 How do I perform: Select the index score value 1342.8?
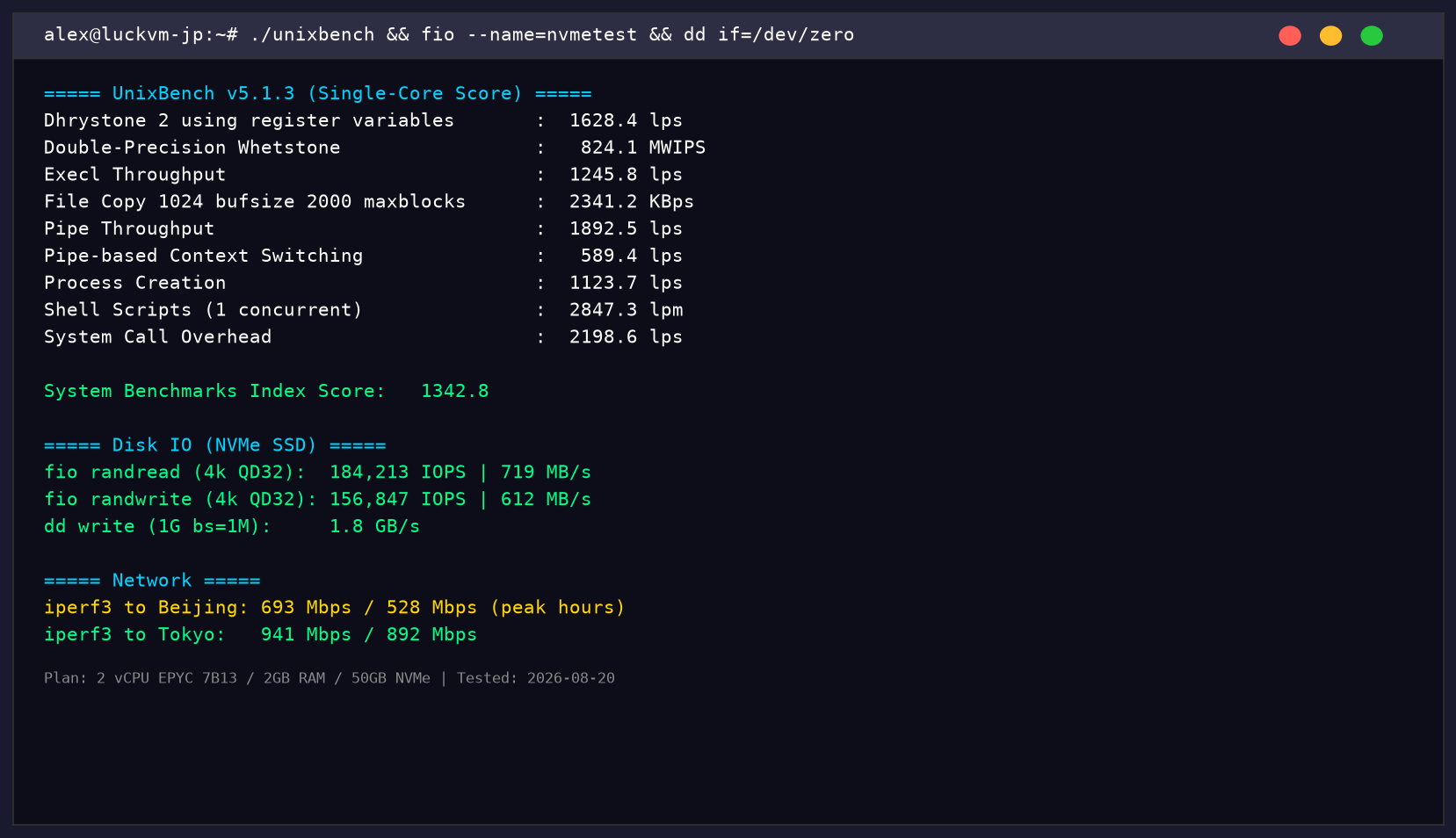455,391
